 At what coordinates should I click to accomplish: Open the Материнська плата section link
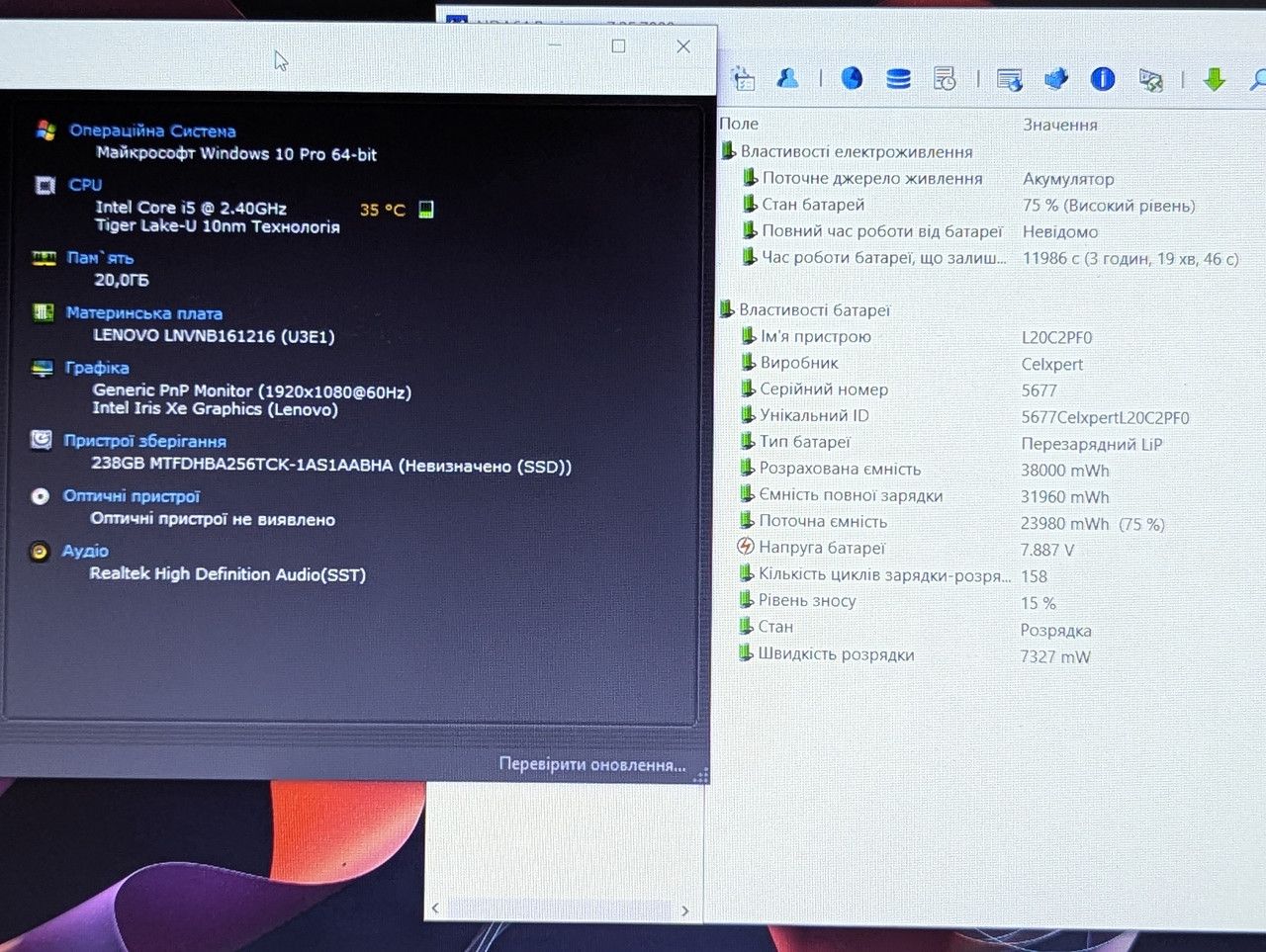click(x=143, y=313)
